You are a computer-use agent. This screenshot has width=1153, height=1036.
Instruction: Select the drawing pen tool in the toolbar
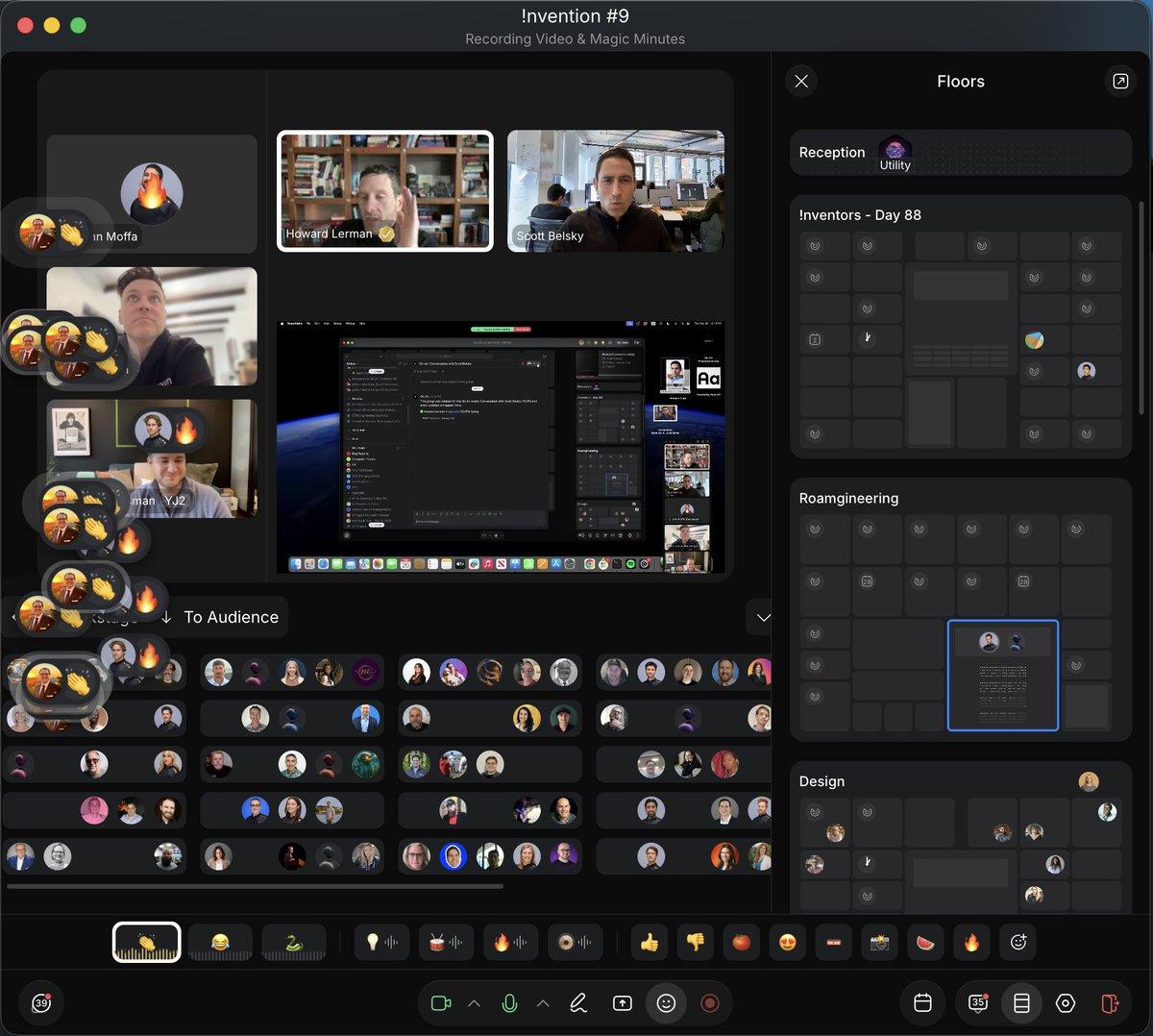point(577,1002)
